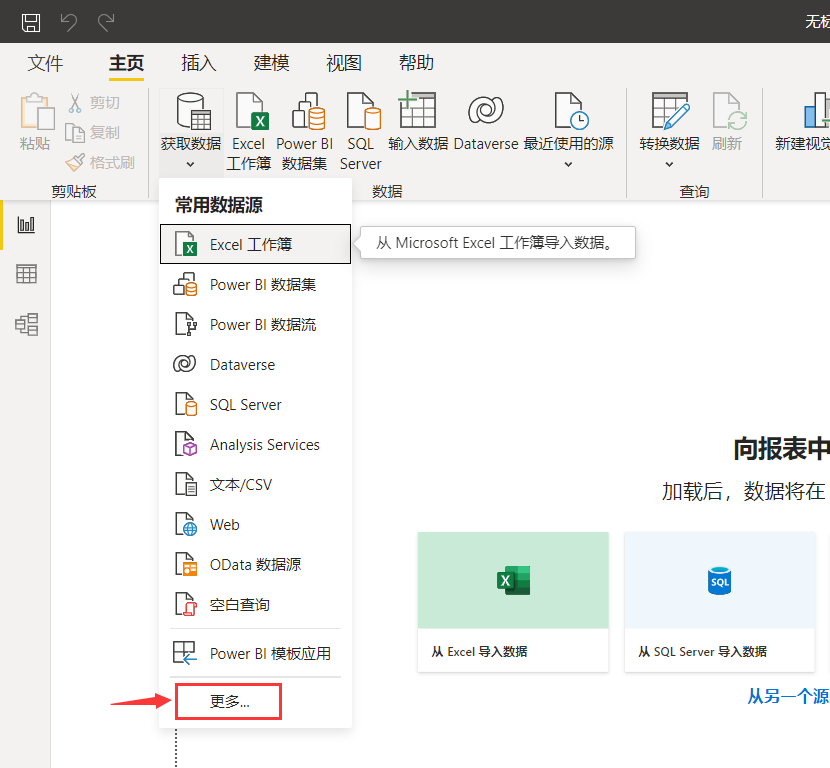
Task: Expand the 转换数据 dropdown
Action: [669, 164]
